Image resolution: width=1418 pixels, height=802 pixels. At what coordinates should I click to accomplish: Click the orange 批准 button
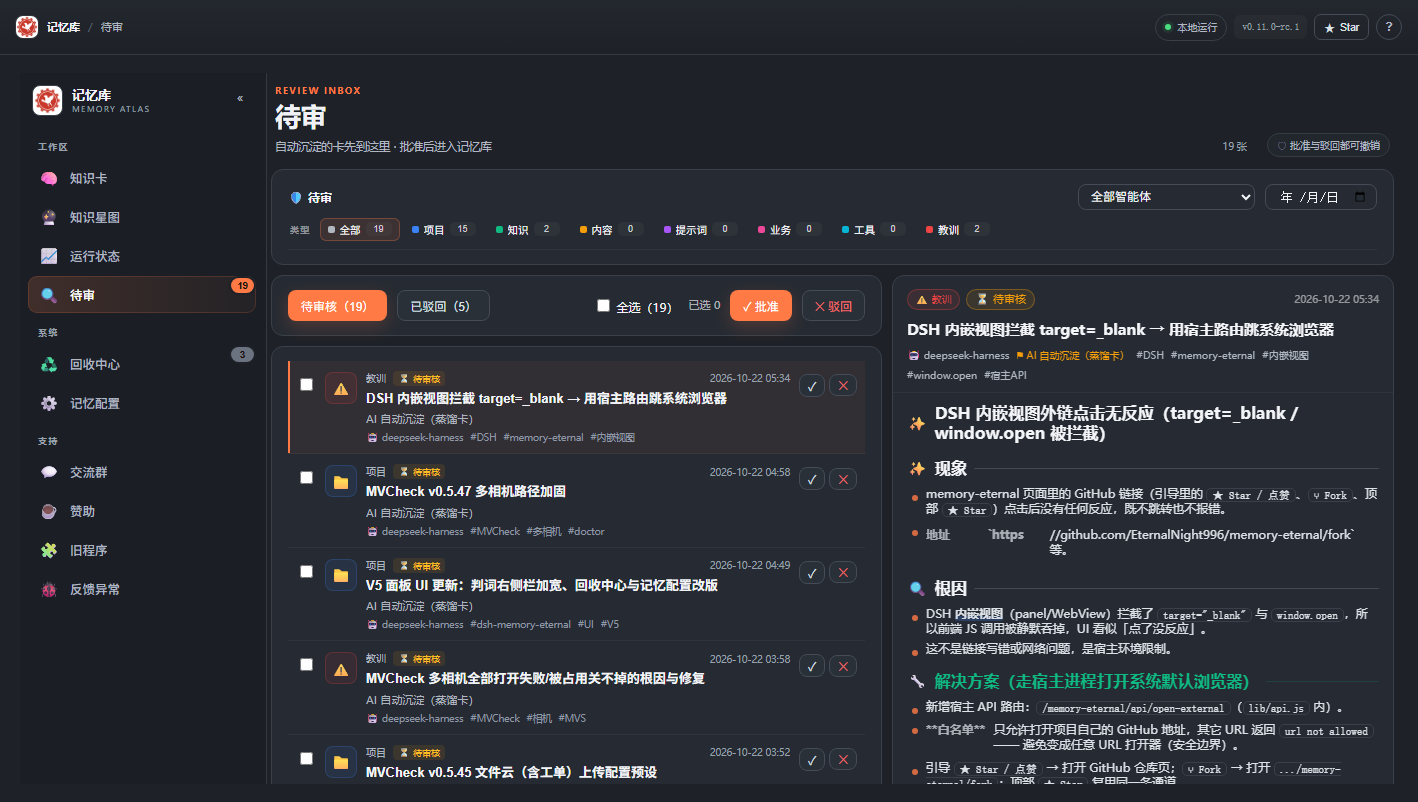[761, 306]
